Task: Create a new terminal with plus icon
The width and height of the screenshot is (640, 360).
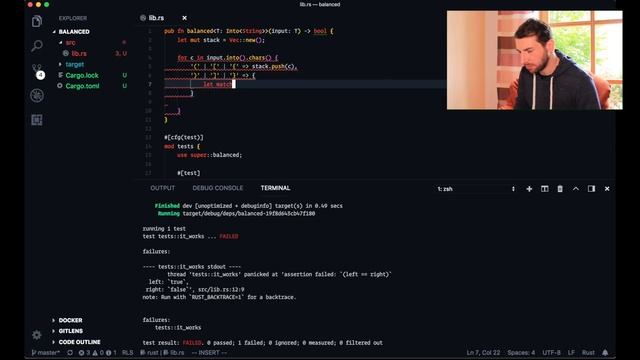Action: tap(529, 189)
